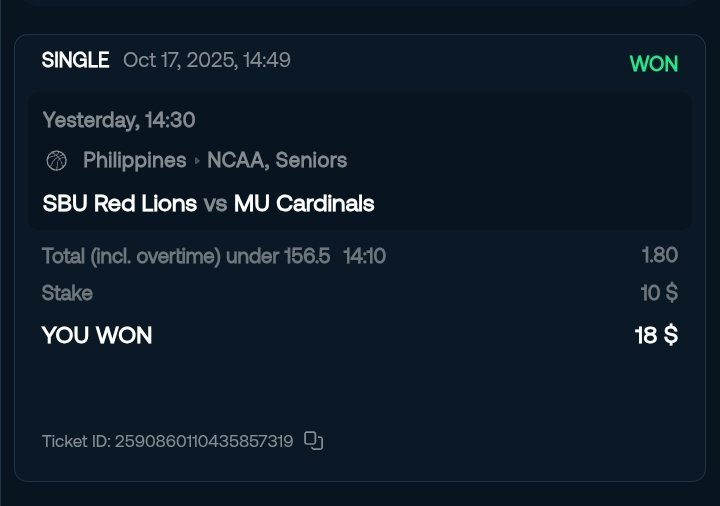Click the Total under 156.5 selection
This screenshot has height=506, width=720.
[186, 256]
